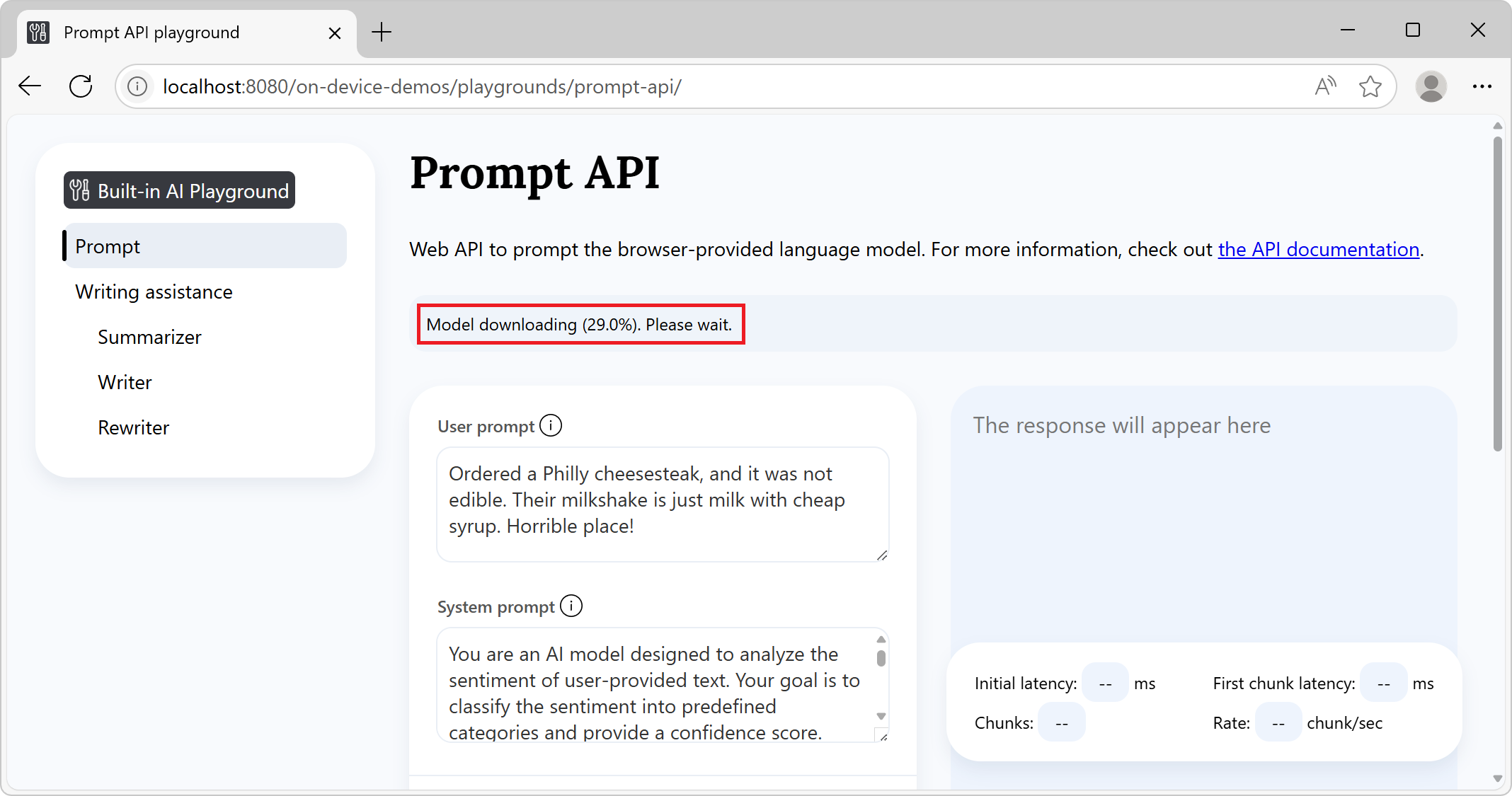The width and height of the screenshot is (1512, 796).
Task: Click inside the User prompt text area
Action: [x=661, y=502]
